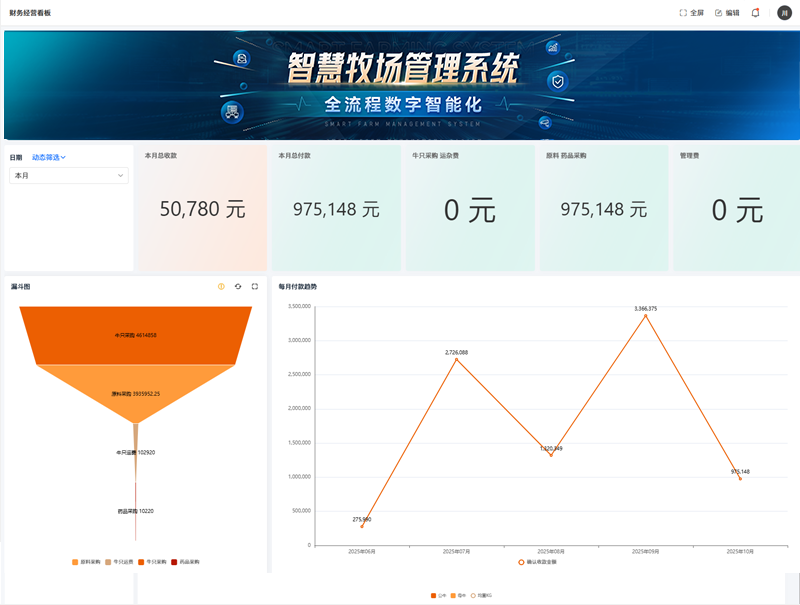800x605 pixels.
Task: Expand the 漏斗图 chart to fullscreen
Action: (255, 286)
